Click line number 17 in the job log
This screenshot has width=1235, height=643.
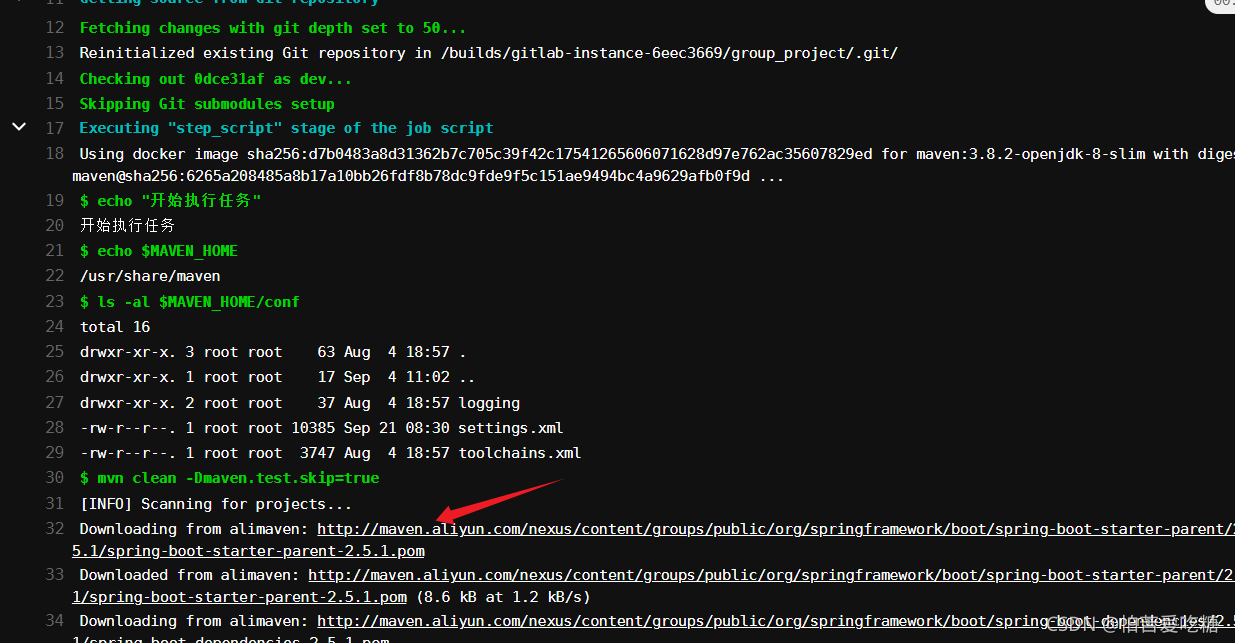(55, 128)
